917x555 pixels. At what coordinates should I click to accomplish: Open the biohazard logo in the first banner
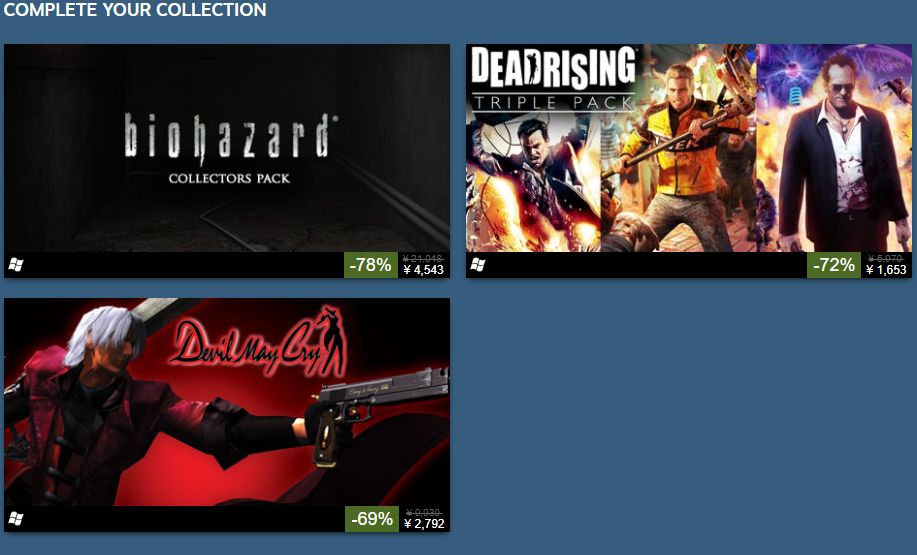(230, 138)
